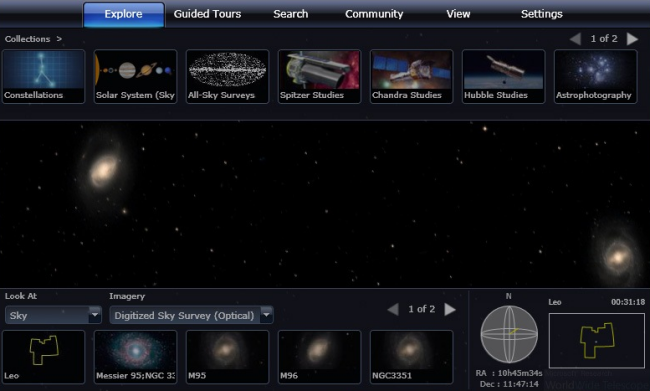The height and width of the screenshot is (391, 650).
Task: Open the Solar System (Sky) collection
Action: pyautogui.click(x=136, y=76)
